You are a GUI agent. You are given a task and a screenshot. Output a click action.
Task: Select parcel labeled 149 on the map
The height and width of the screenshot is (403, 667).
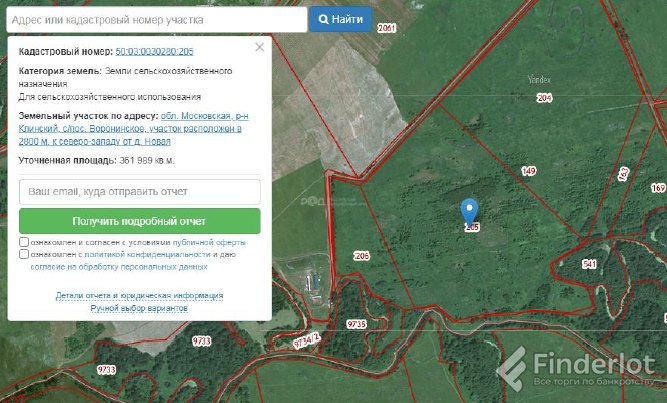[528, 172]
